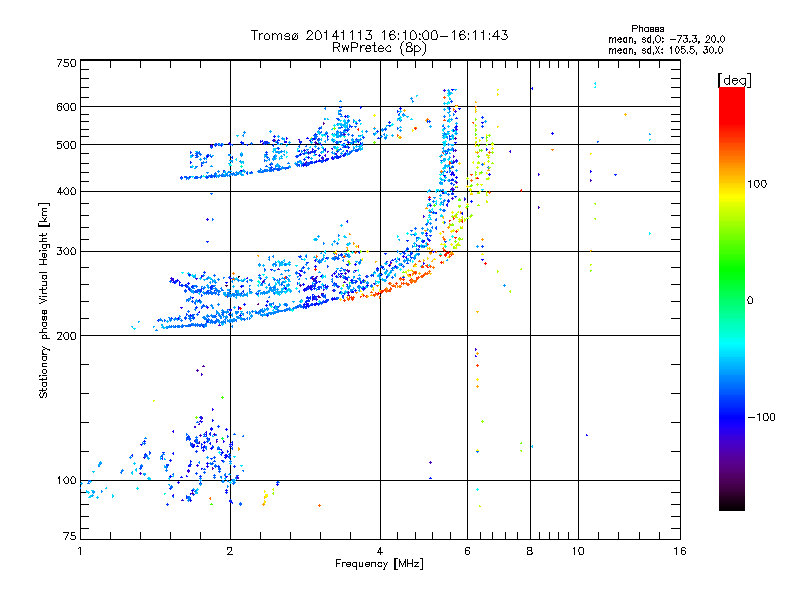This screenshot has height=600, width=800.
Task: Click the 'mean, sd,O: -73.3, 20.0' line
Action: [666, 39]
